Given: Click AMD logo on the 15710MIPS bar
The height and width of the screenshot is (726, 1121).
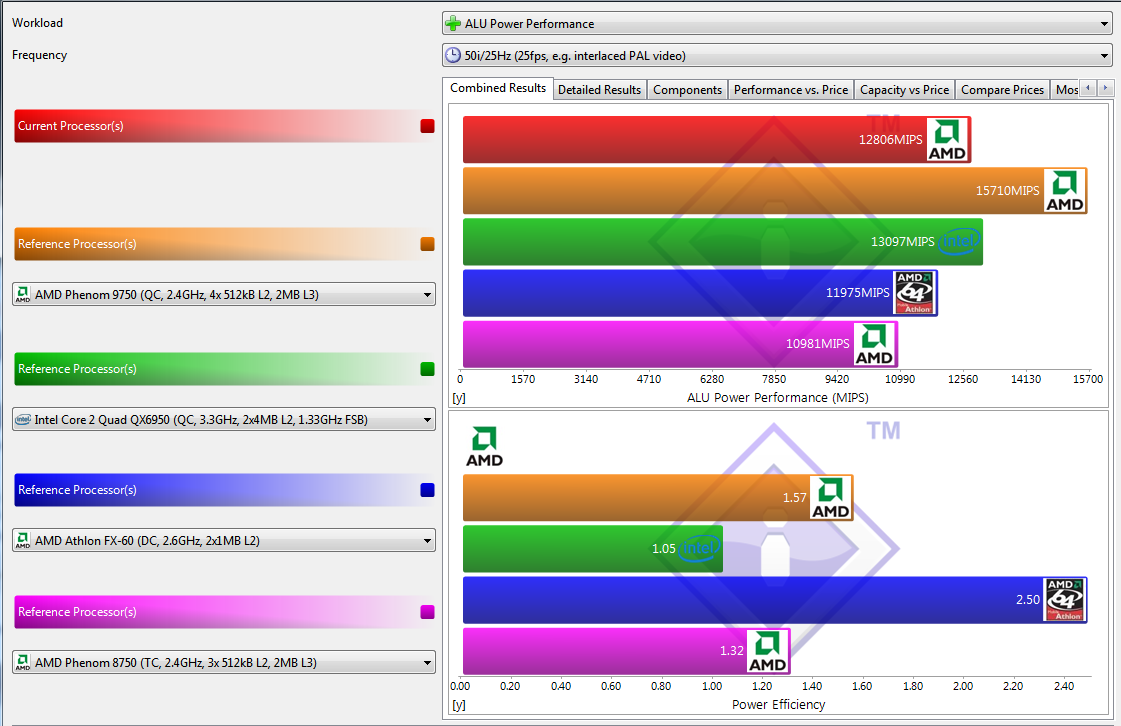Looking at the screenshot, I should pos(1064,190).
